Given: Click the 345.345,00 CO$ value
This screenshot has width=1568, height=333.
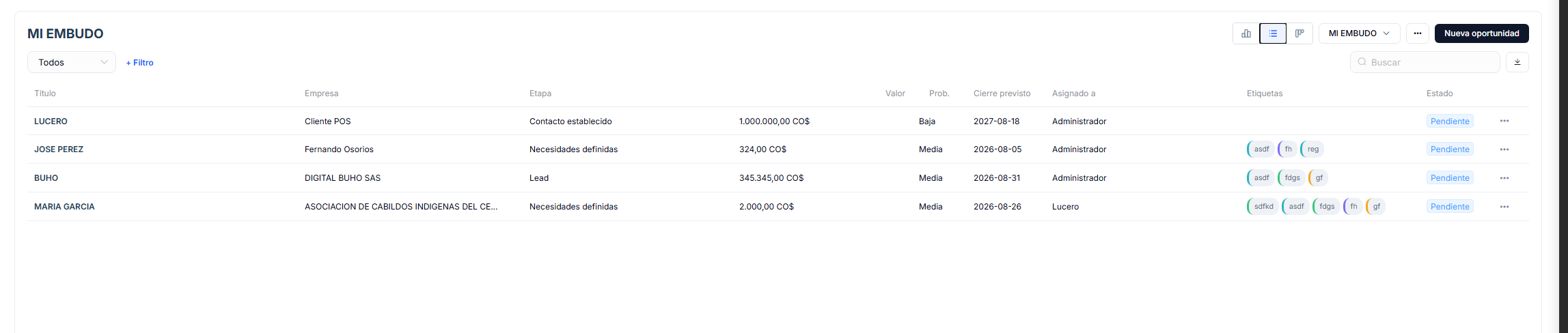Looking at the screenshot, I should pos(771,178).
